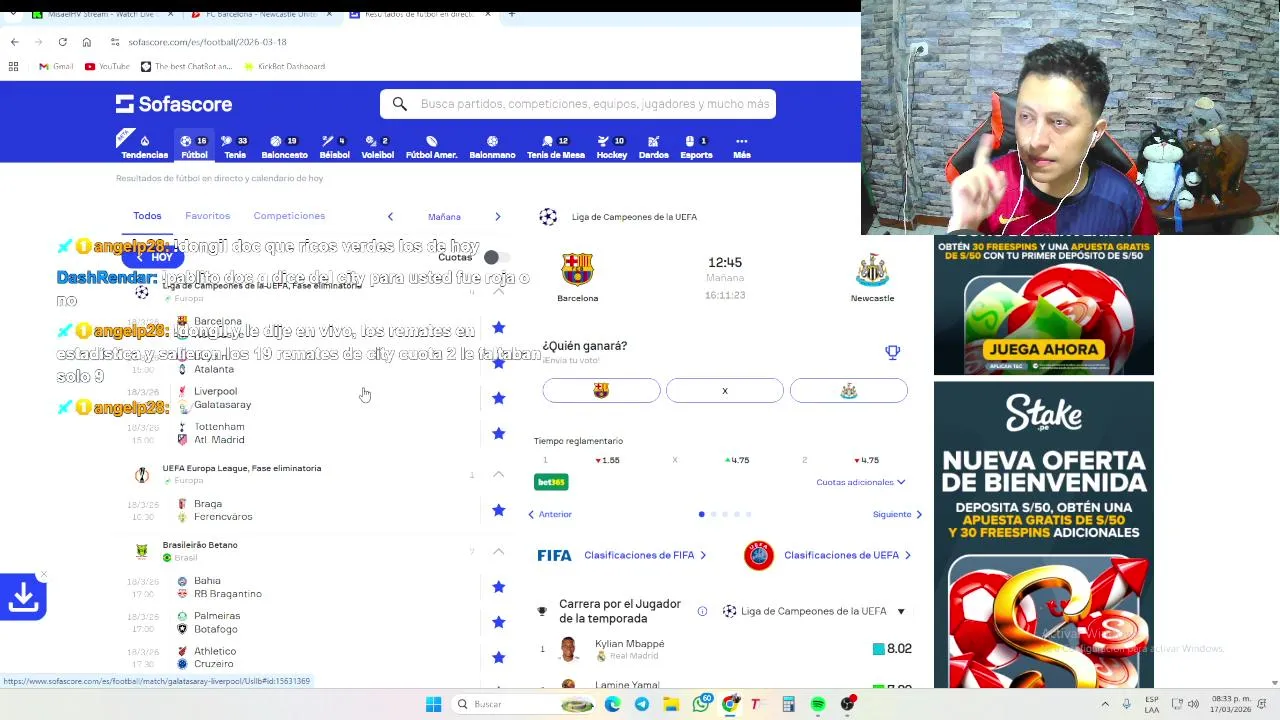1280x720 pixels.
Task: Favorite the Athletico vs Cruzeiro match
Action: (498, 657)
